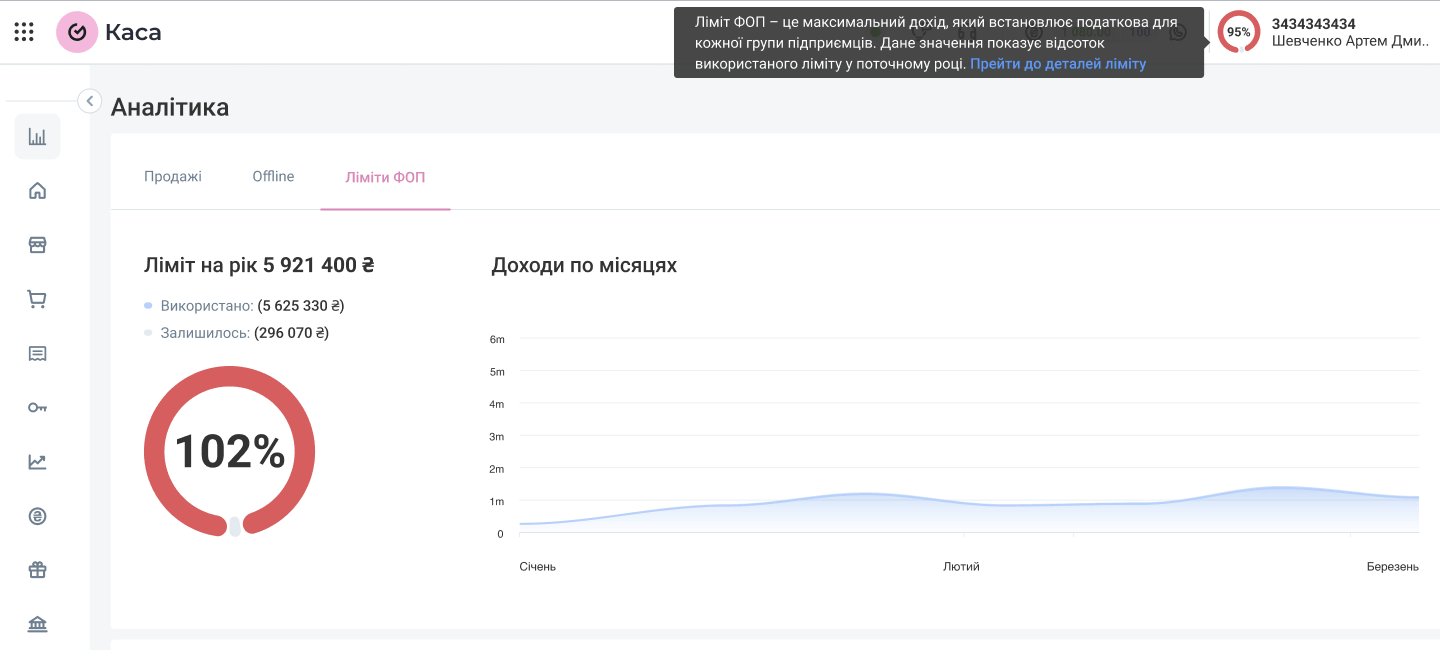
Task: Open the key sidebar icon
Action: pyautogui.click(x=37, y=407)
